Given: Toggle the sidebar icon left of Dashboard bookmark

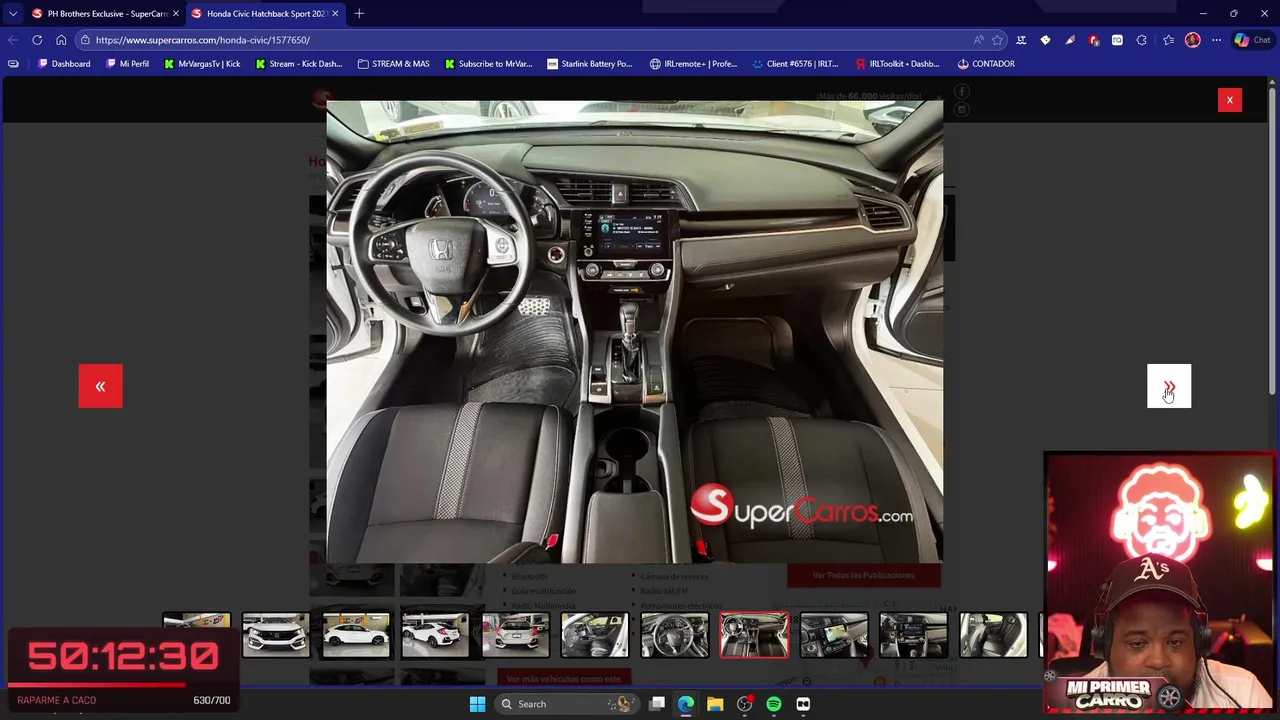Looking at the screenshot, I should (13, 64).
